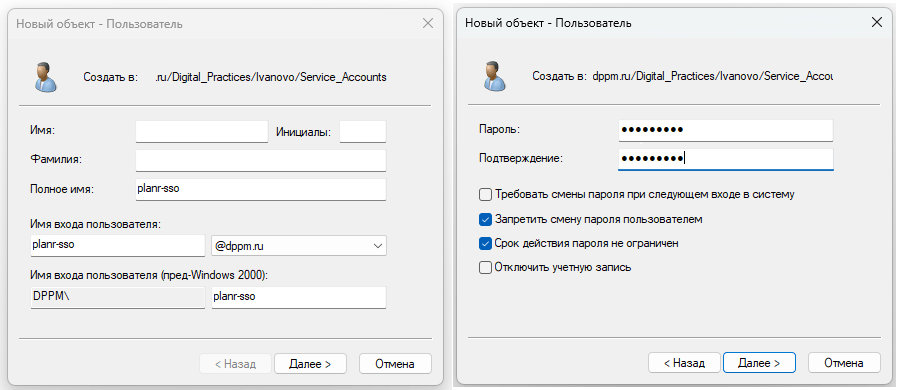The width and height of the screenshot is (898, 390).
Task: Click the user logon name field planr-sso
Action: [117, 246]
